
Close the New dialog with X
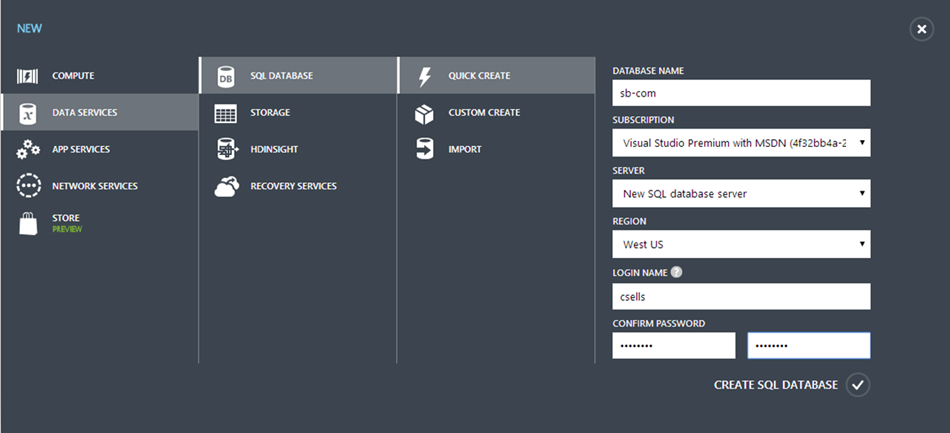[922, 29]
